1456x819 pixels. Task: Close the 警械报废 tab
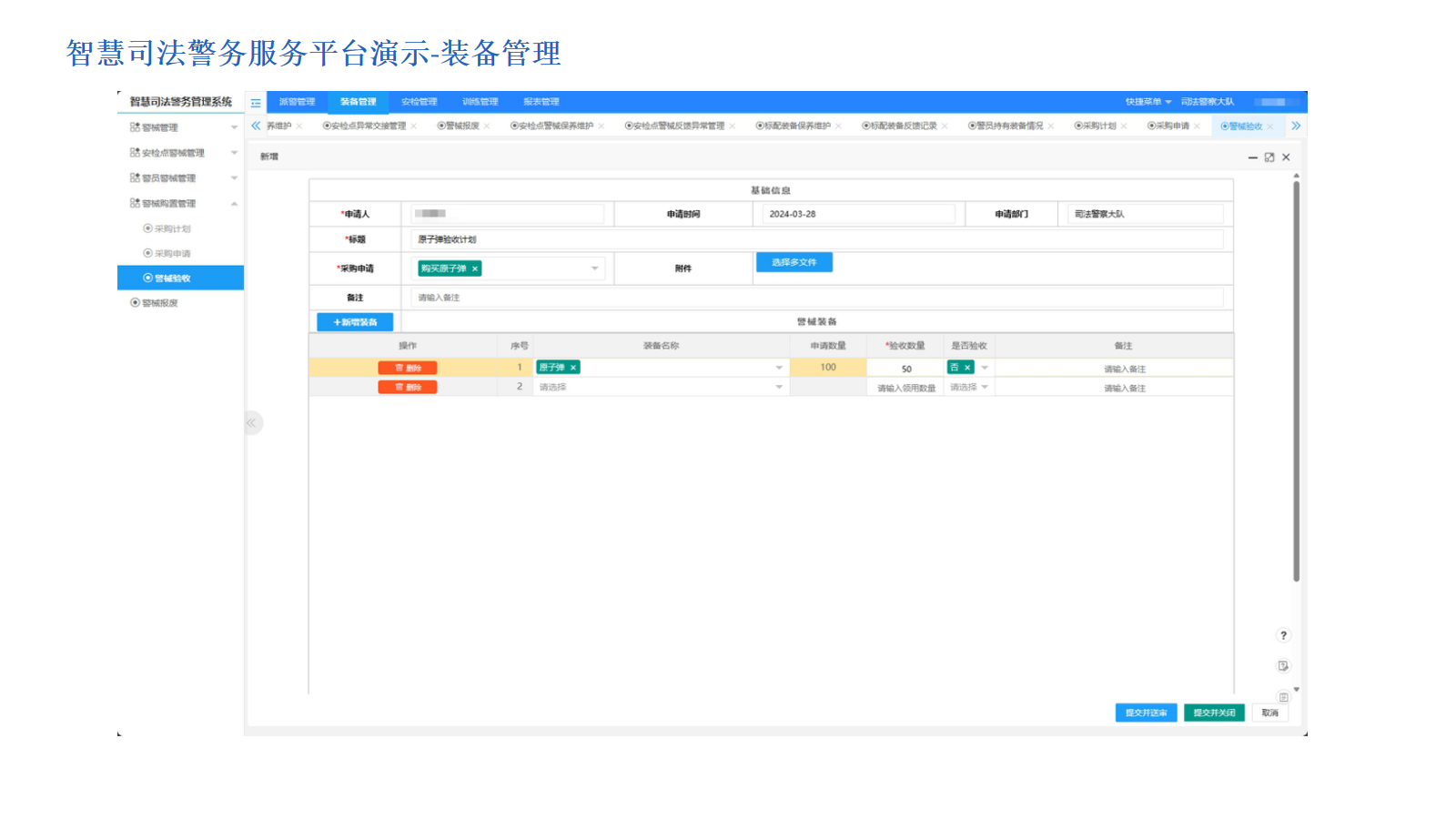click(487, 126)
